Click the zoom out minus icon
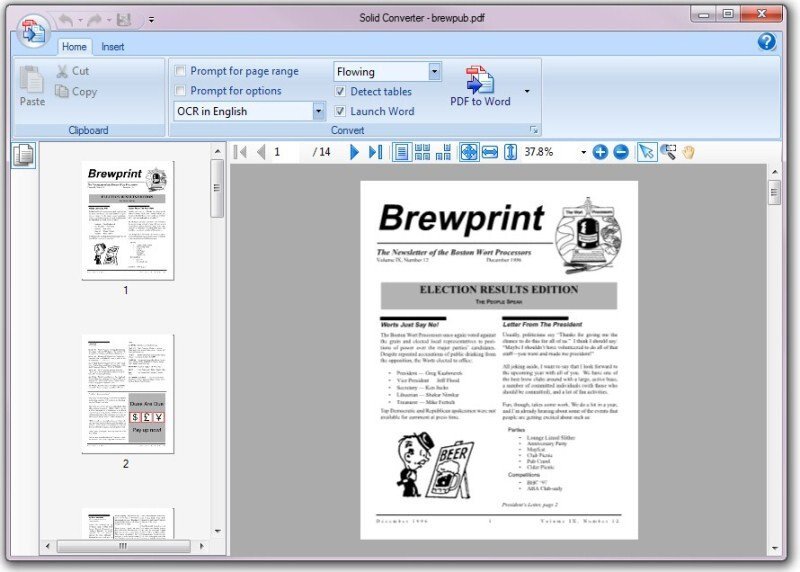This screenshot has width=800, height=572. pos(620,152)
